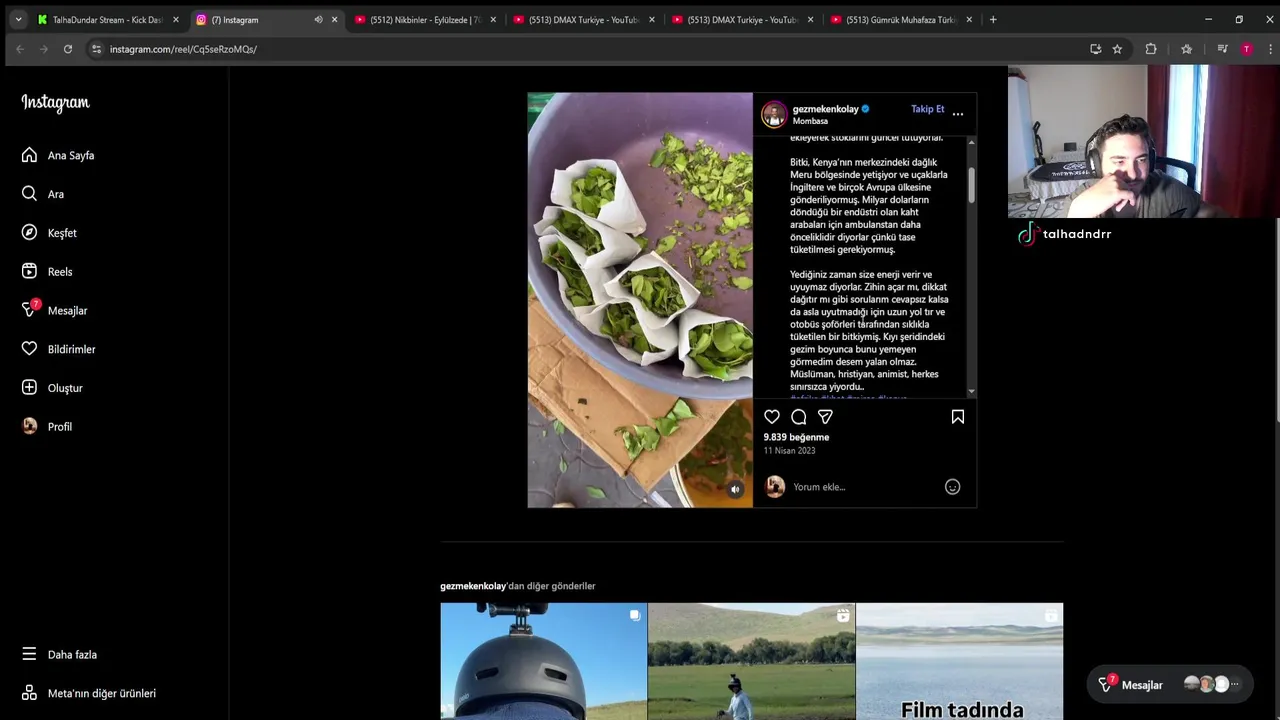Close the Instagram tab
The image size is (1280, 720).
click(334, 20)
